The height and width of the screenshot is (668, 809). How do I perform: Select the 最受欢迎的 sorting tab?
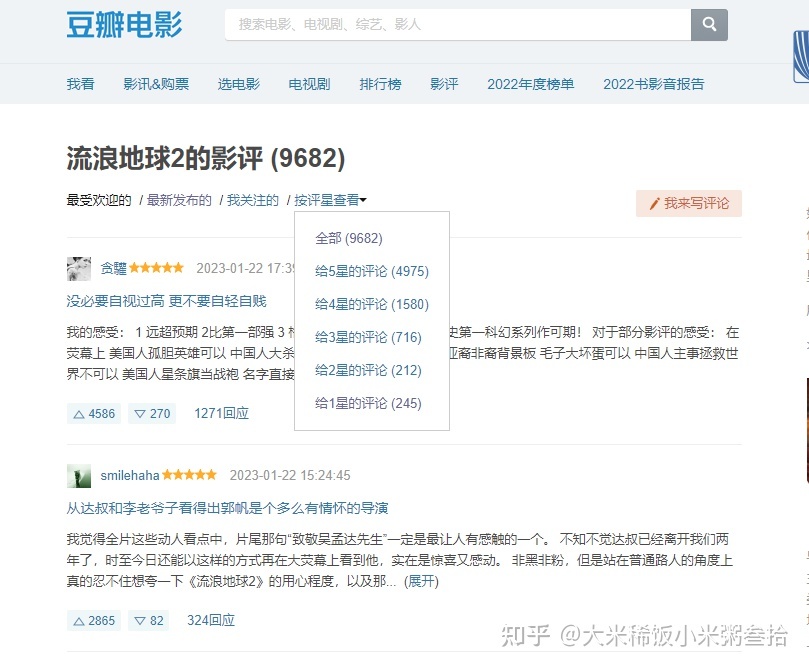tap(99, 200)
